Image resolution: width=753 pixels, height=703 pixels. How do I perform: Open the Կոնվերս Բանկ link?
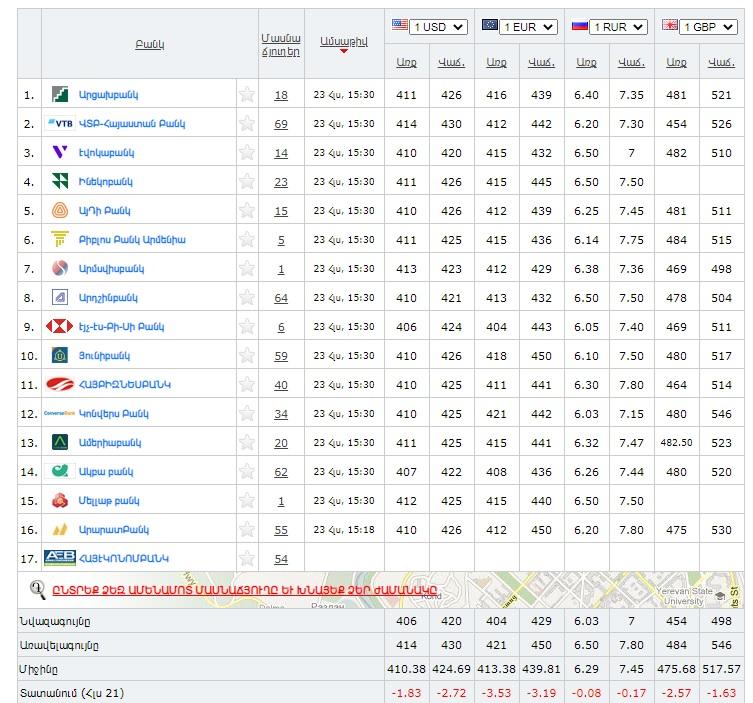tap(114, 414)
